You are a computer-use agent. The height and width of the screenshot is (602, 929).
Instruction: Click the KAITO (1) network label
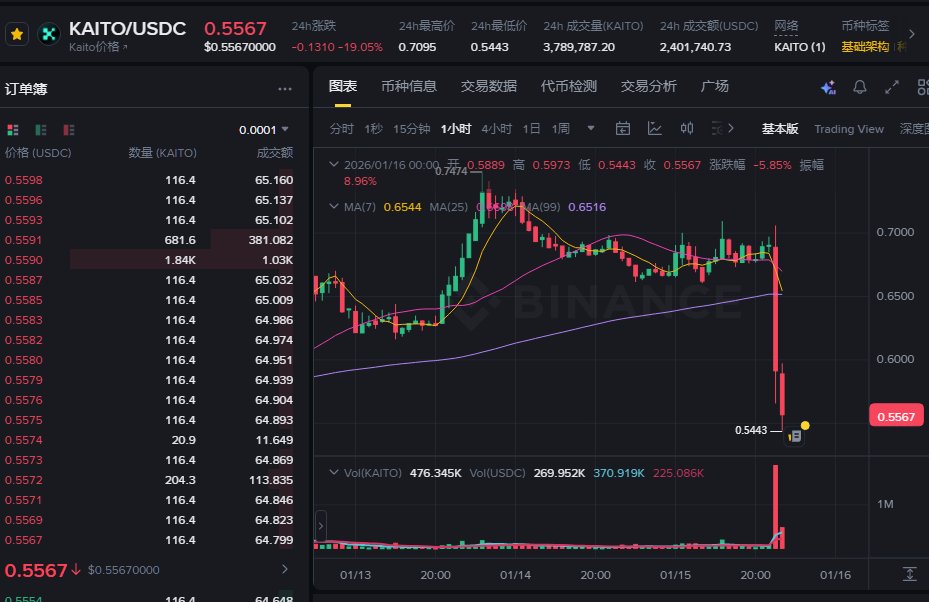[799, 47]
